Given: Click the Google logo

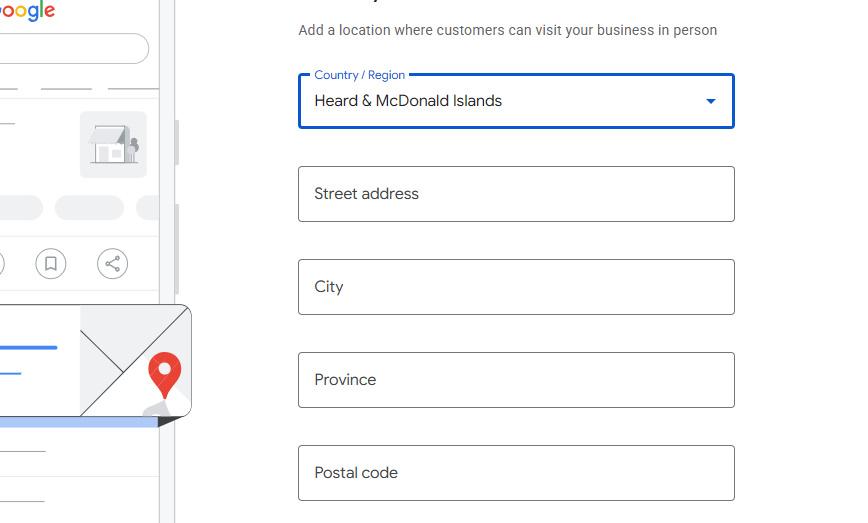Looking at the screenshot, I should pyautogui.click(x=27, y=11).
